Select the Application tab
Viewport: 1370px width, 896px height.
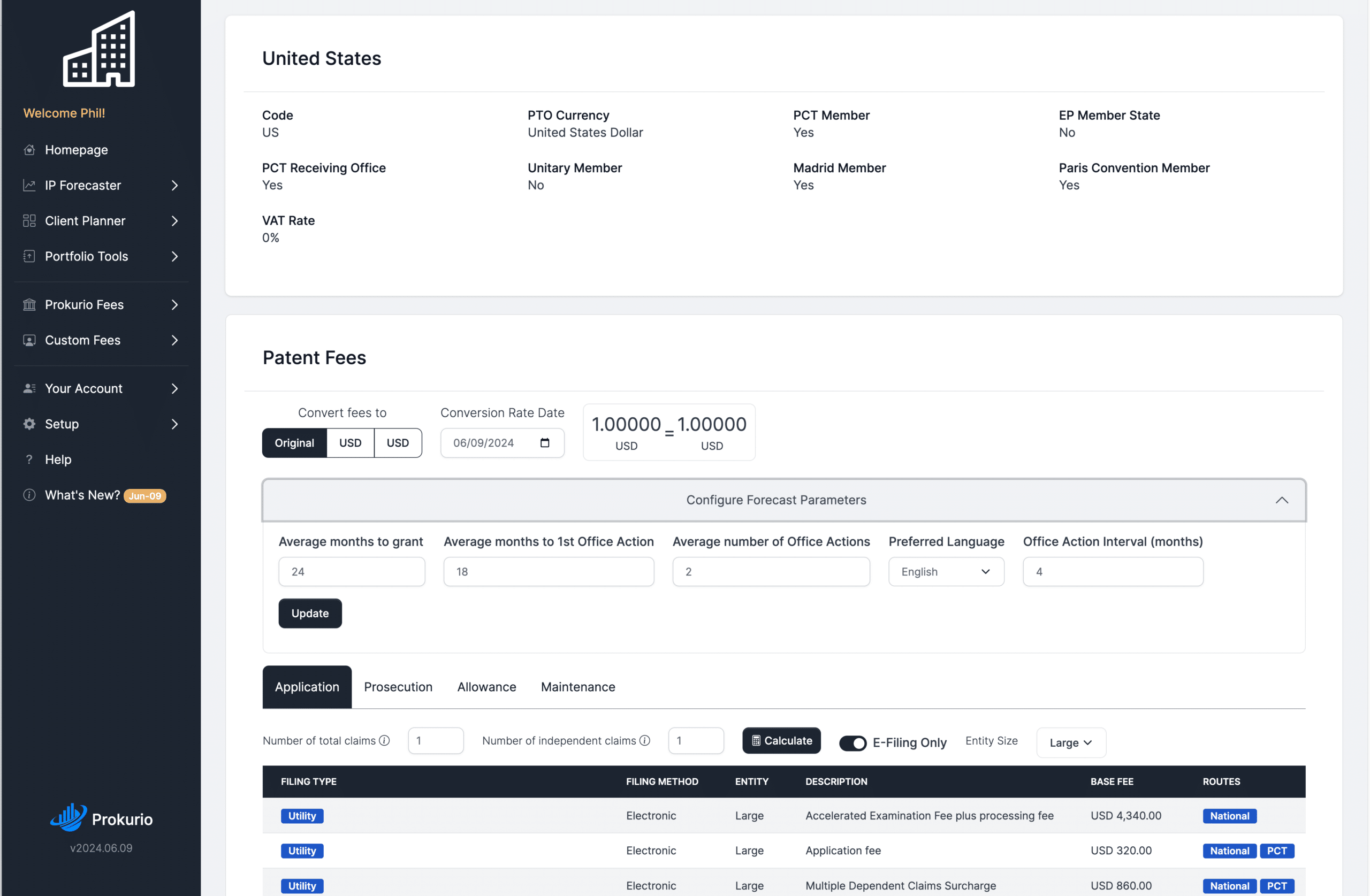click(307, 686)
